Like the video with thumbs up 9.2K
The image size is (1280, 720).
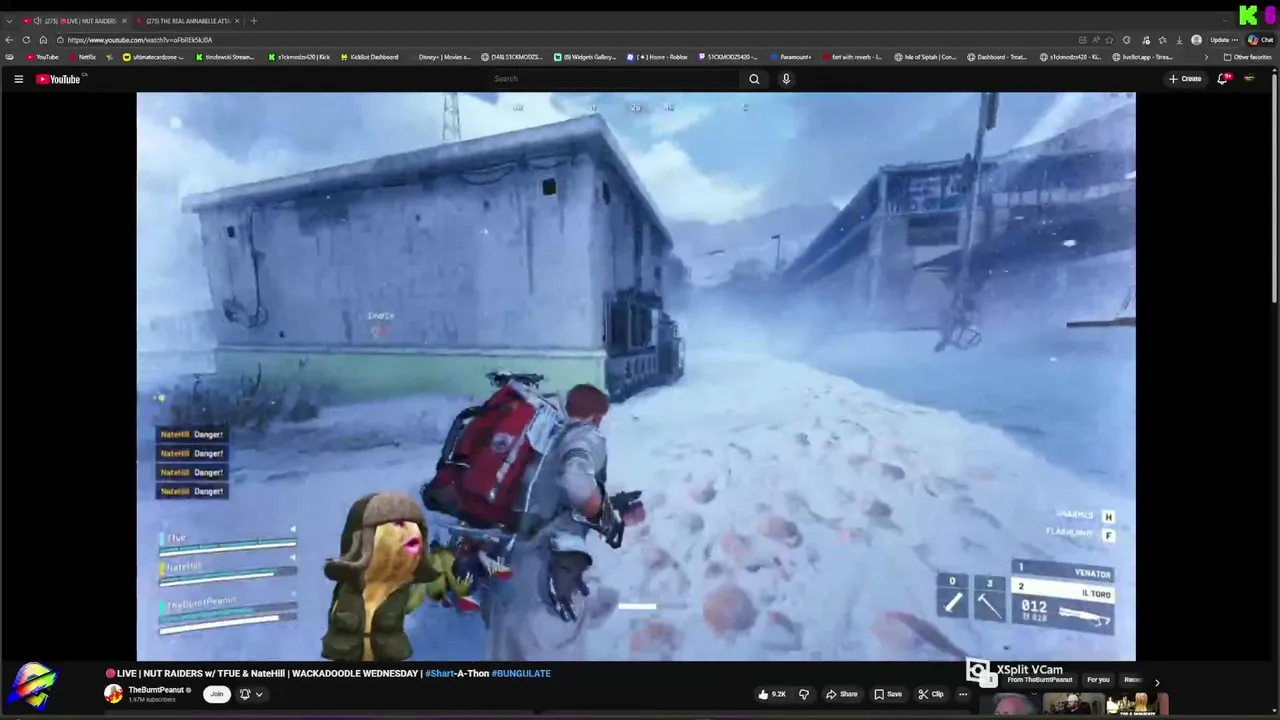pyautogui.click(x=772, y=694)
